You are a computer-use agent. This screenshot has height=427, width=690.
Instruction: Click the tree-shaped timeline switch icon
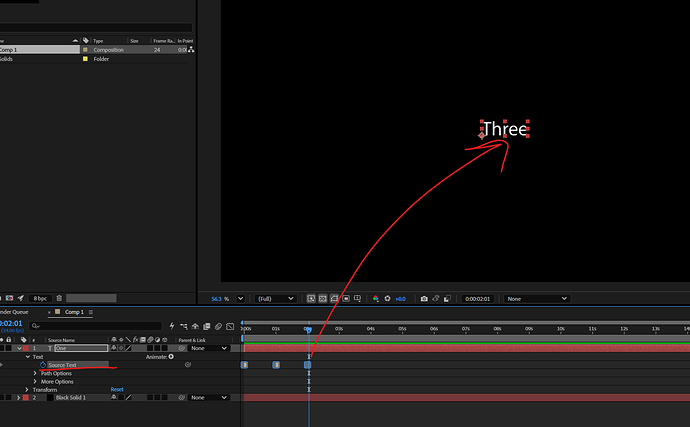[x=184, y=326]
